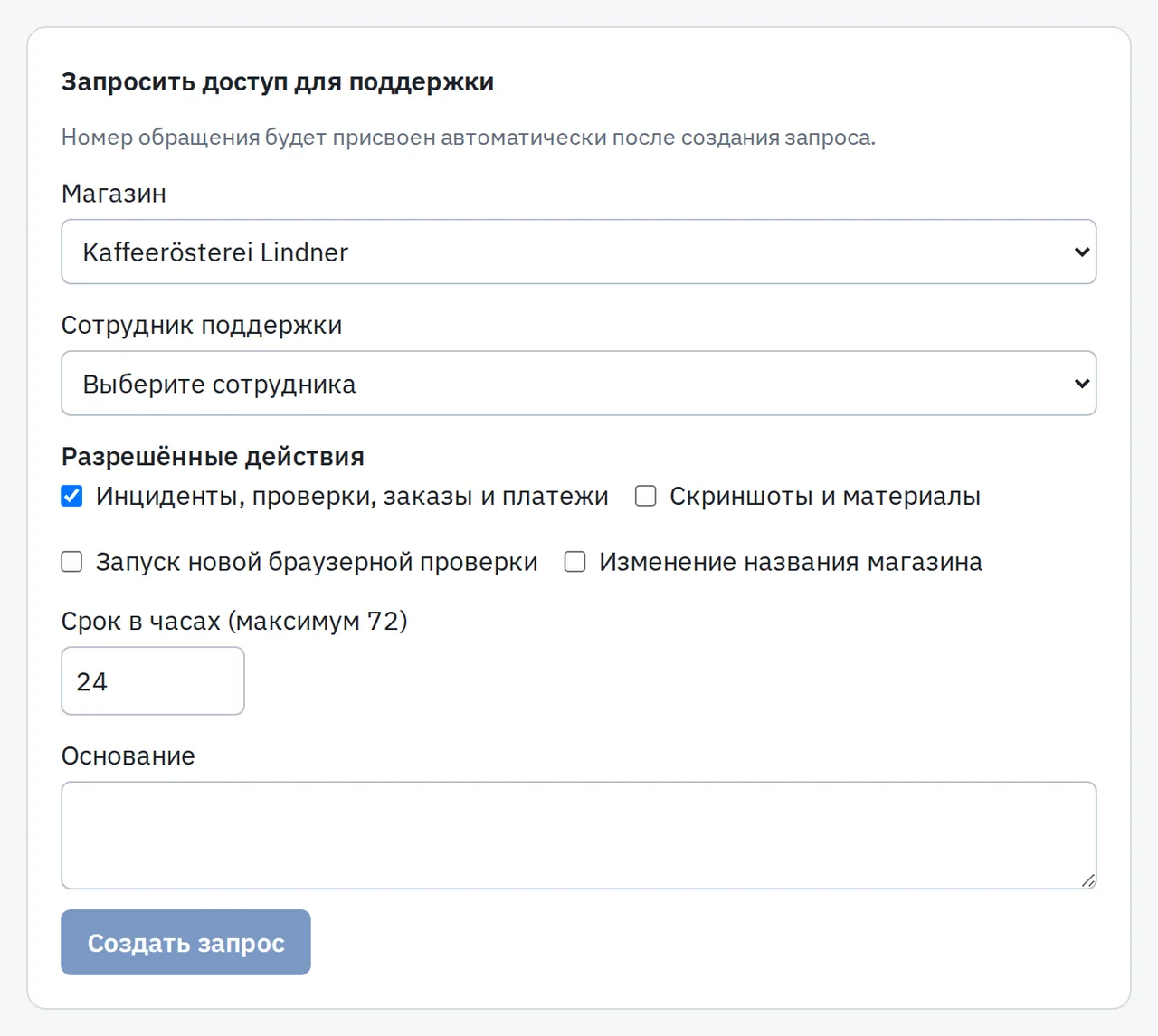Click the Срок в часах label
This screenshot has height=1036, width=1158.
[x=234, y=622]
